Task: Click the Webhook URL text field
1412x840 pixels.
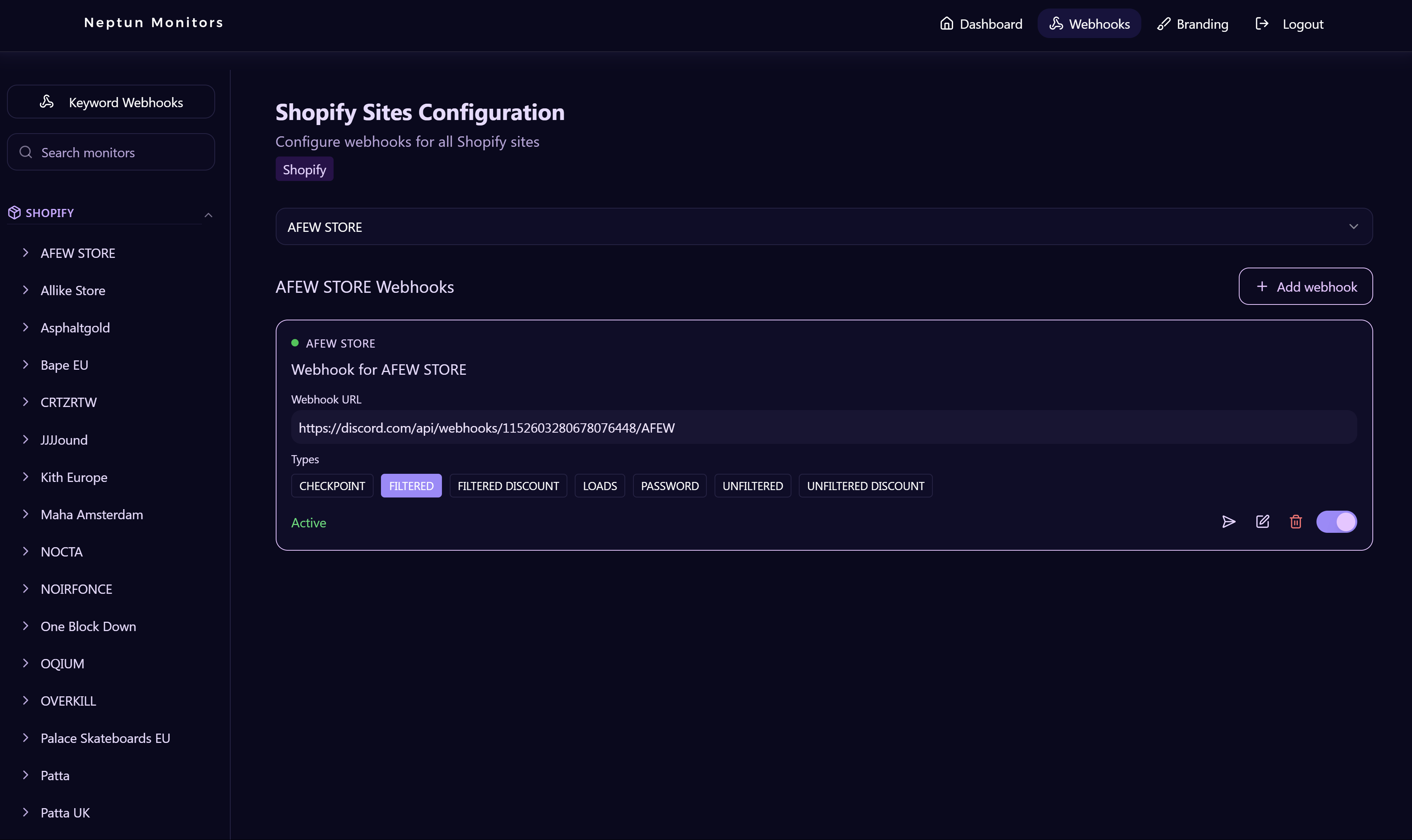Action: [823, 428]
